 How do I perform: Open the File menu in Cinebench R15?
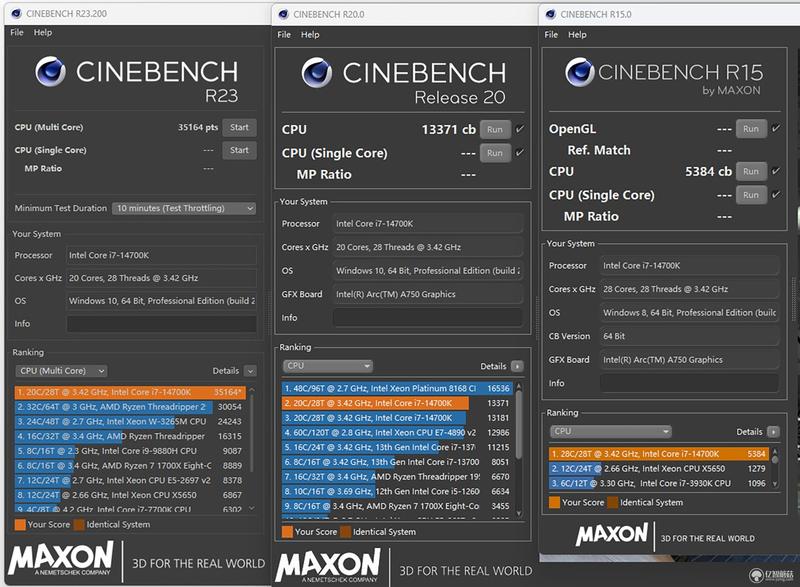(551, 35)
